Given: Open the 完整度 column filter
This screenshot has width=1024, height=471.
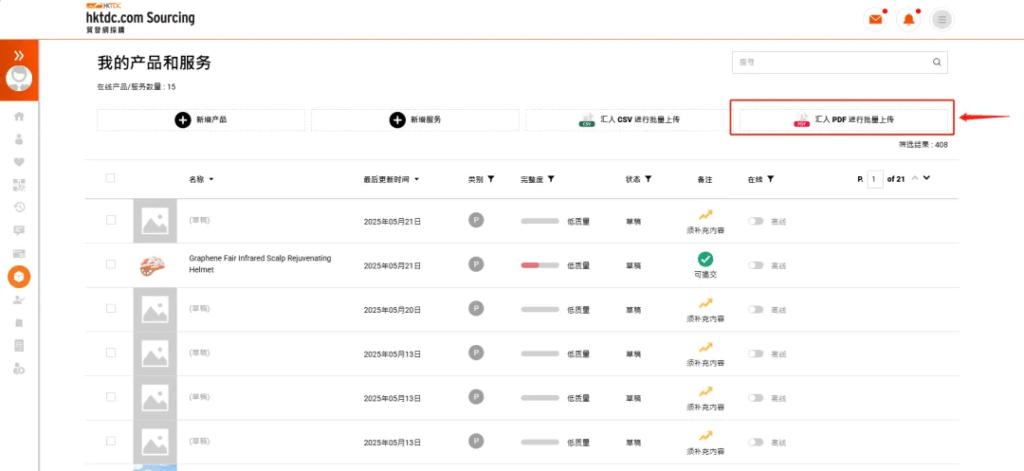Looking at the screenshot, I should point(551,178).
